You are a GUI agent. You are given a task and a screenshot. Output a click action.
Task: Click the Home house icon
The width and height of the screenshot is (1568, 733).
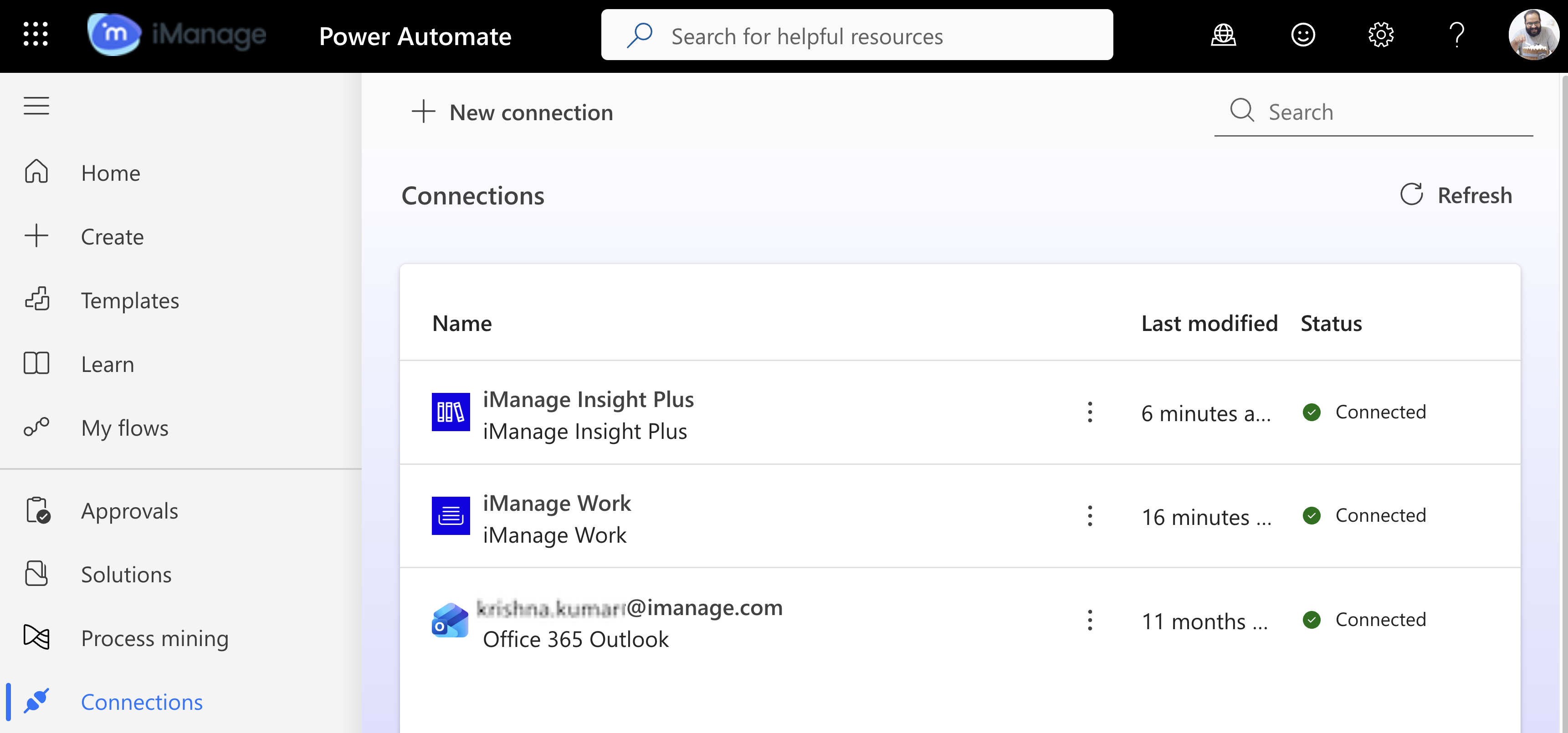coord(36,172)
